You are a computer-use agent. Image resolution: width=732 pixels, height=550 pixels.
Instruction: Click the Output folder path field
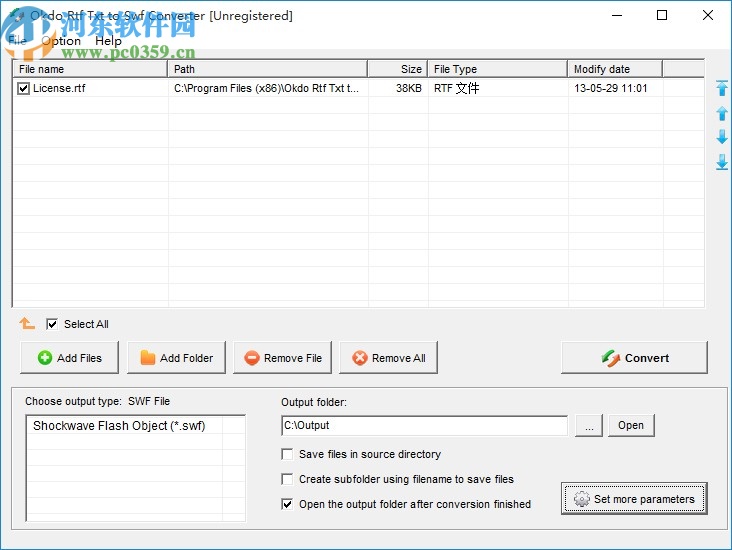point(425,425)
